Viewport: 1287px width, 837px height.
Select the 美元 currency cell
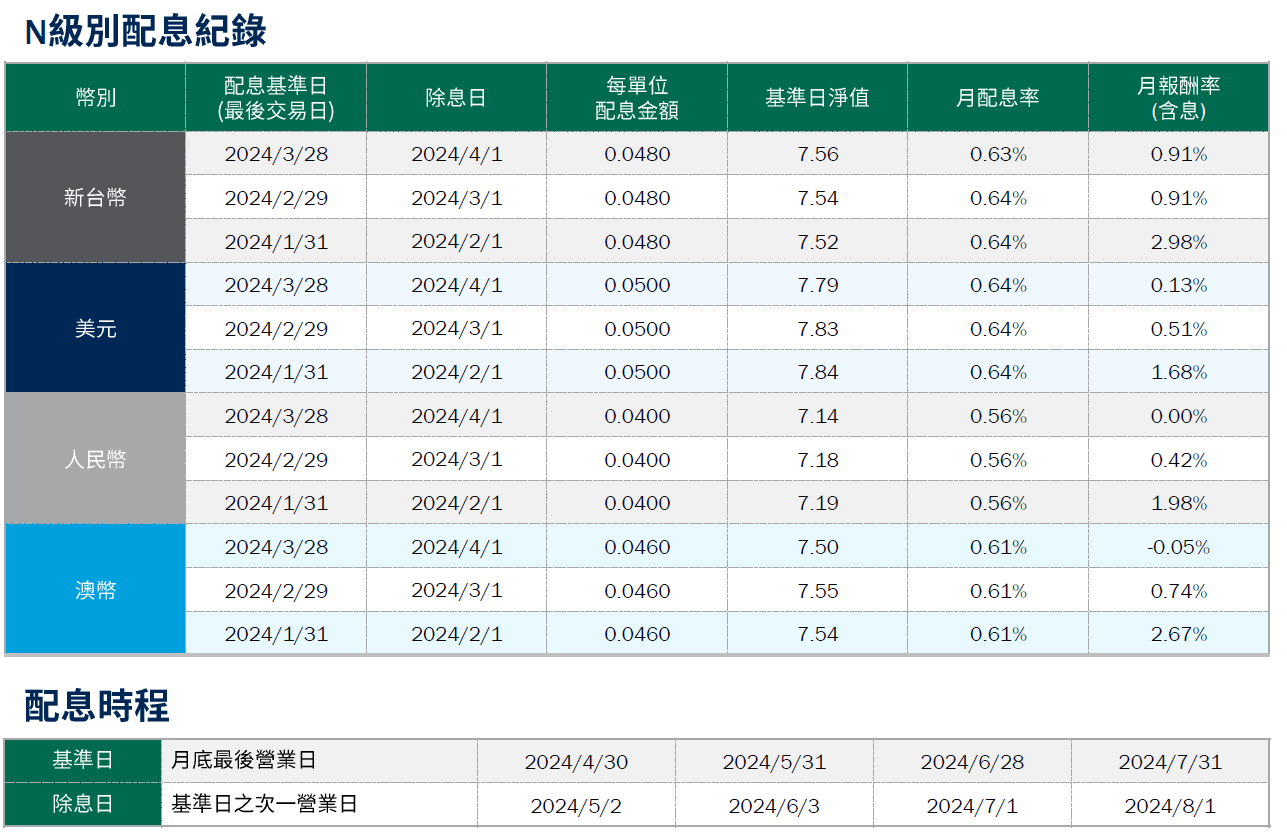(x=95, y=329)
